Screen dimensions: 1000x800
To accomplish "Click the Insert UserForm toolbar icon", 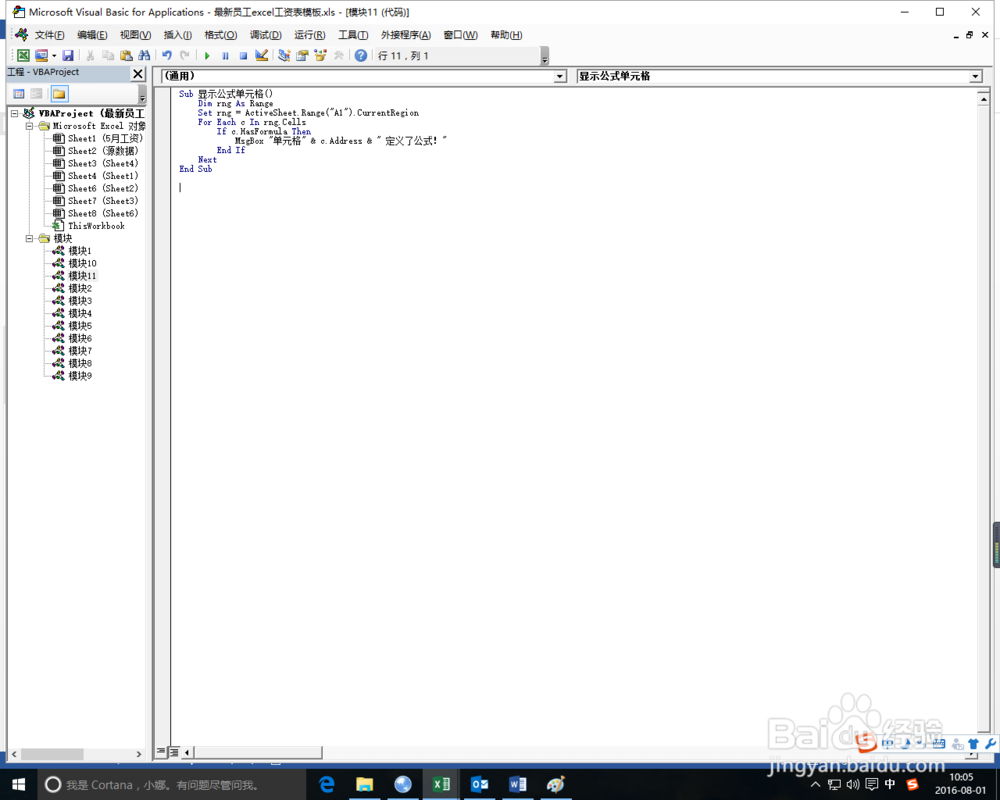I will (41, 56).
